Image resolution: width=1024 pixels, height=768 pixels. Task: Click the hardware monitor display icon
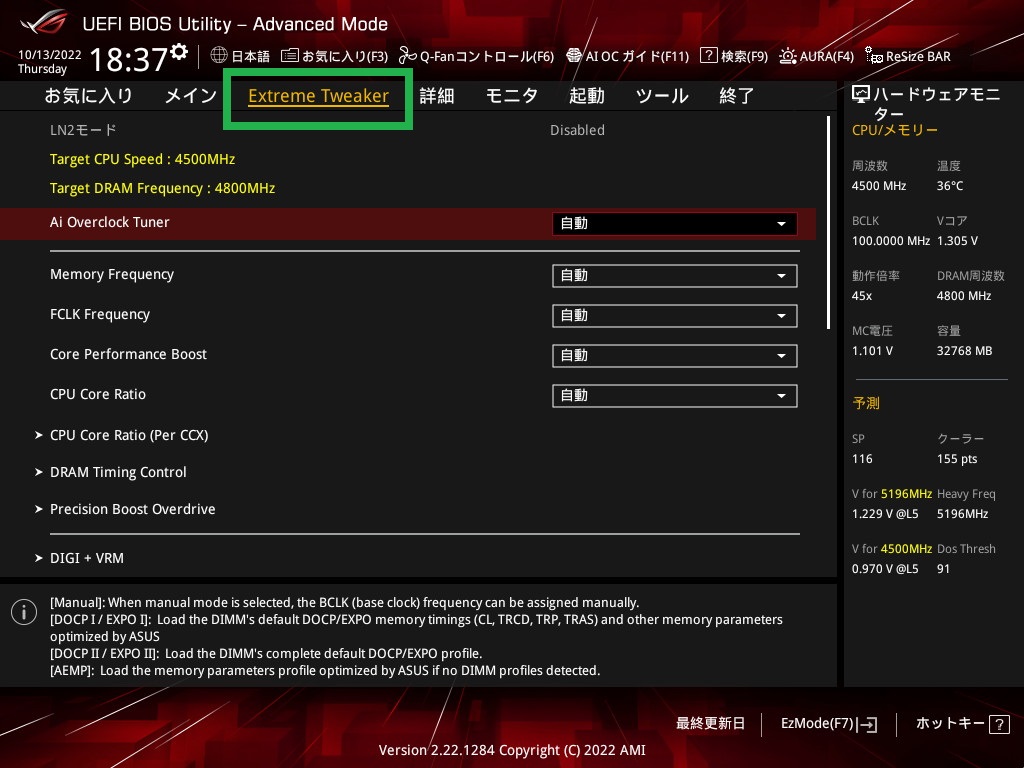(861, 95)
